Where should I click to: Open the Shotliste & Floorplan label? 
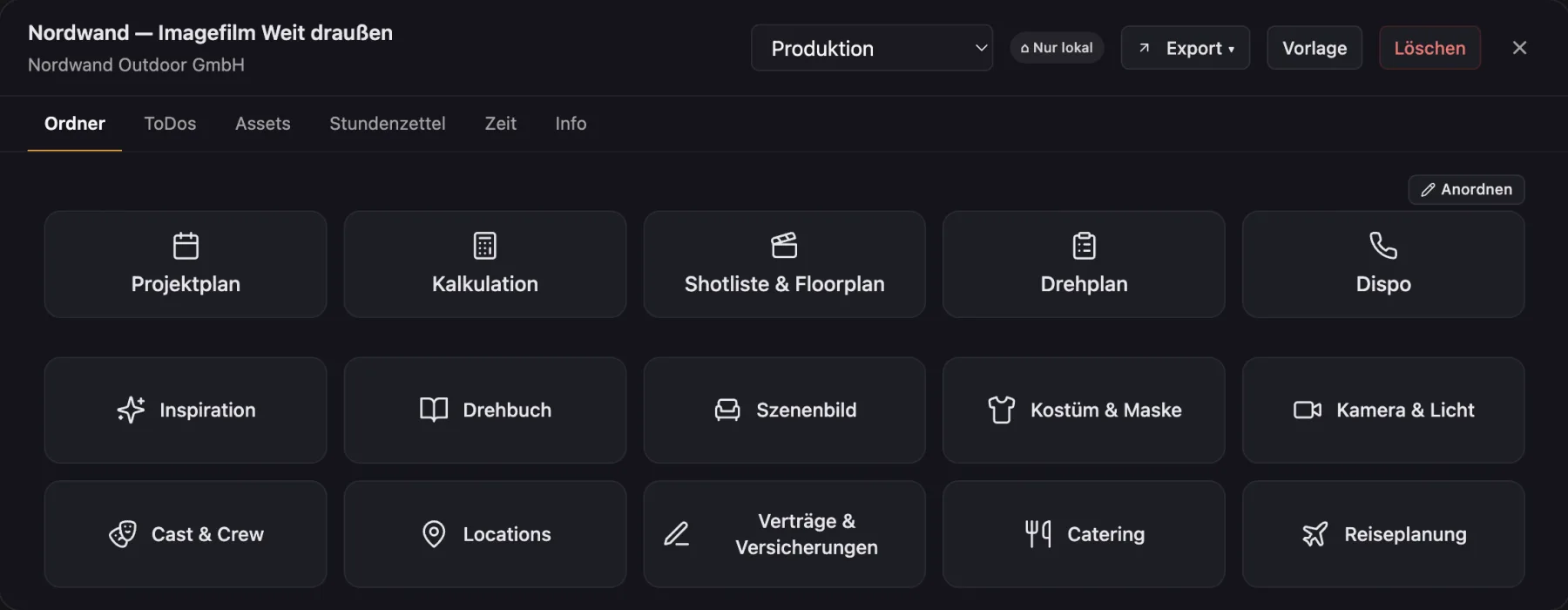tap(784, 284)
